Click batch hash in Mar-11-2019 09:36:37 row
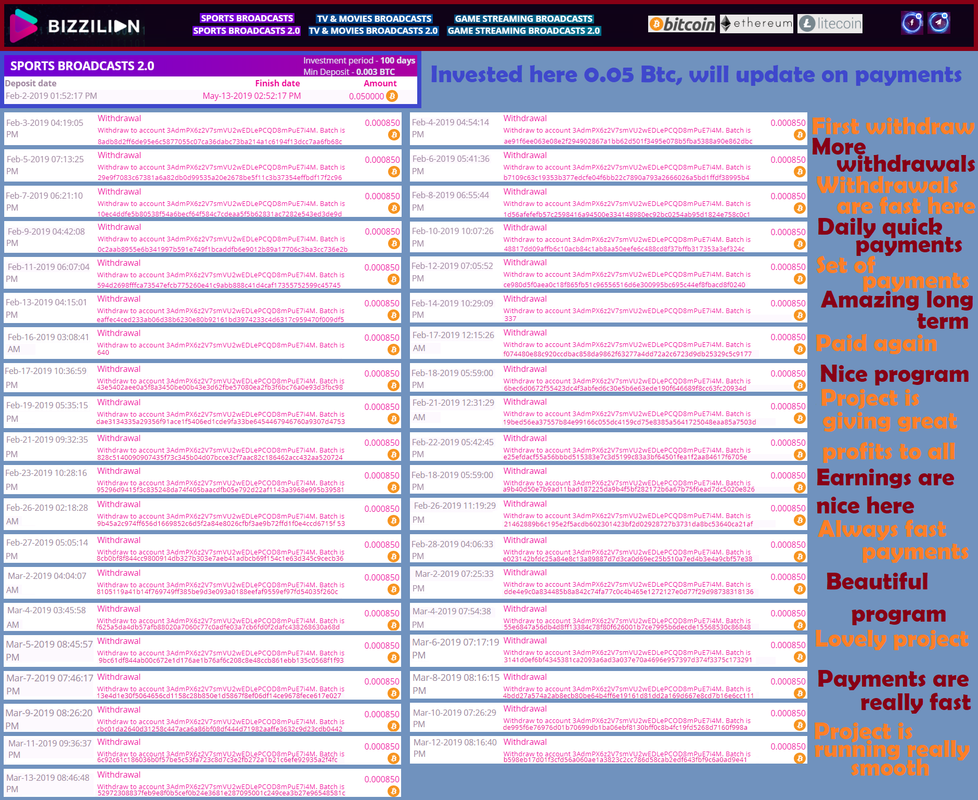This screenshot has height=800, width=978. click(x=218, y=760)
